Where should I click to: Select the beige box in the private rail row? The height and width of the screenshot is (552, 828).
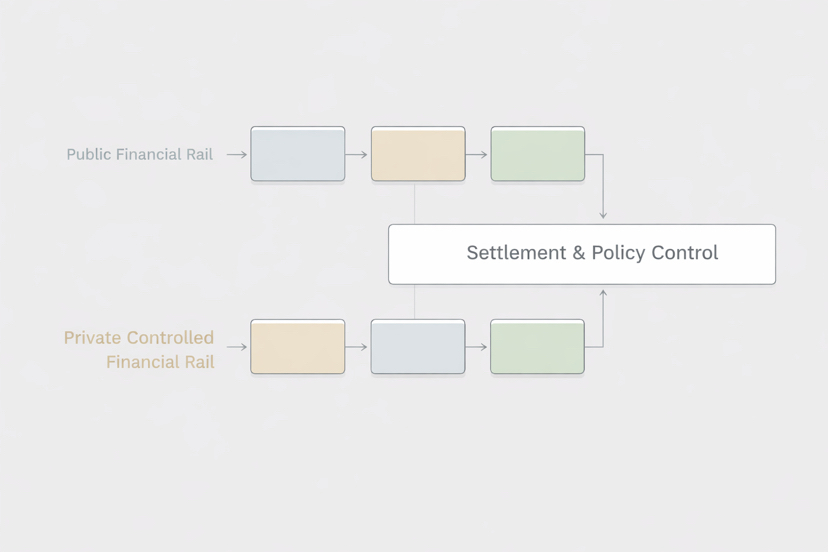pos(297,347)
